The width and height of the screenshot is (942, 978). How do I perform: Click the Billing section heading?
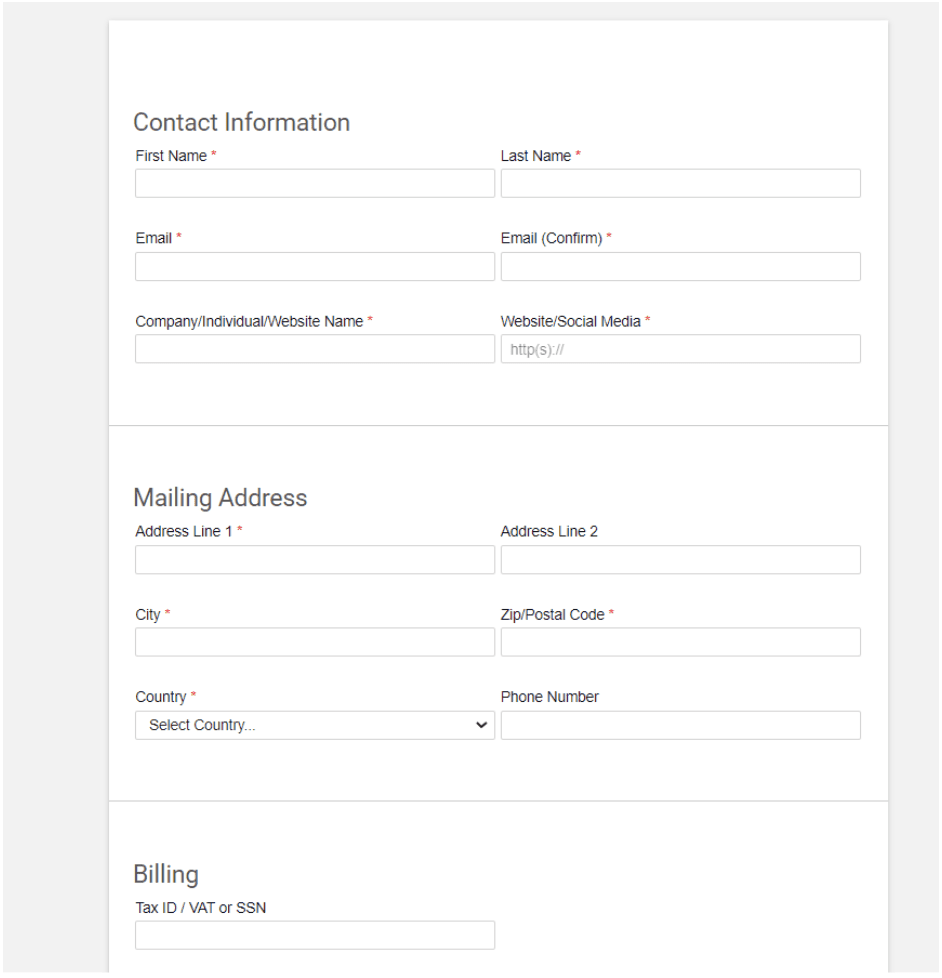166,874
